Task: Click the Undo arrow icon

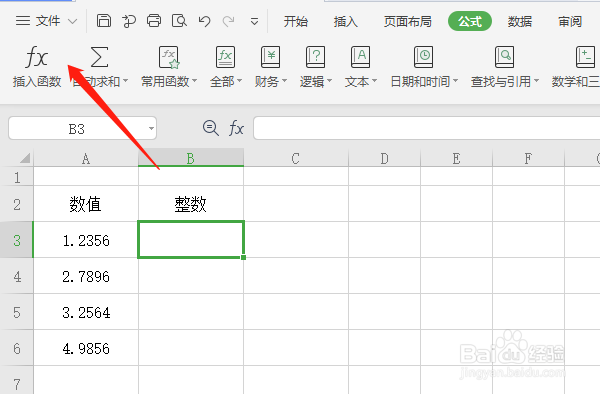Action: (x=204, y=21)
